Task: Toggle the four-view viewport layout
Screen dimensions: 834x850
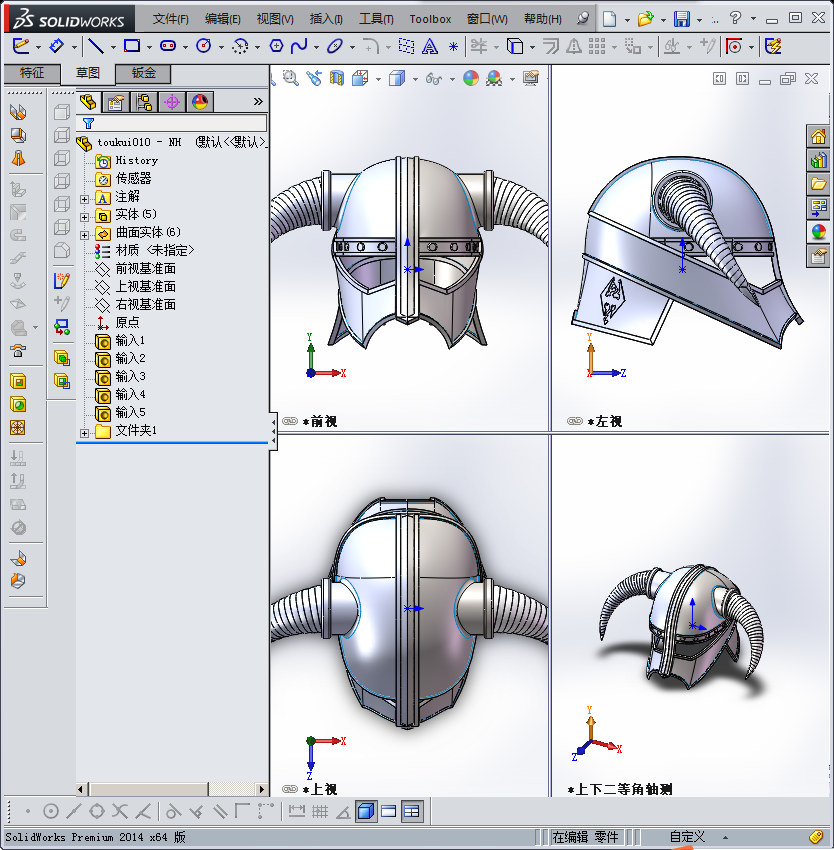Action: tap(410, 811)
